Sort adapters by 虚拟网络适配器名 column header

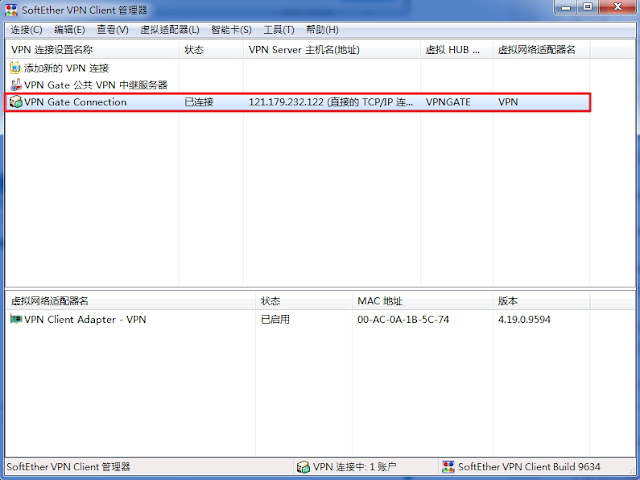coord(131,301)
